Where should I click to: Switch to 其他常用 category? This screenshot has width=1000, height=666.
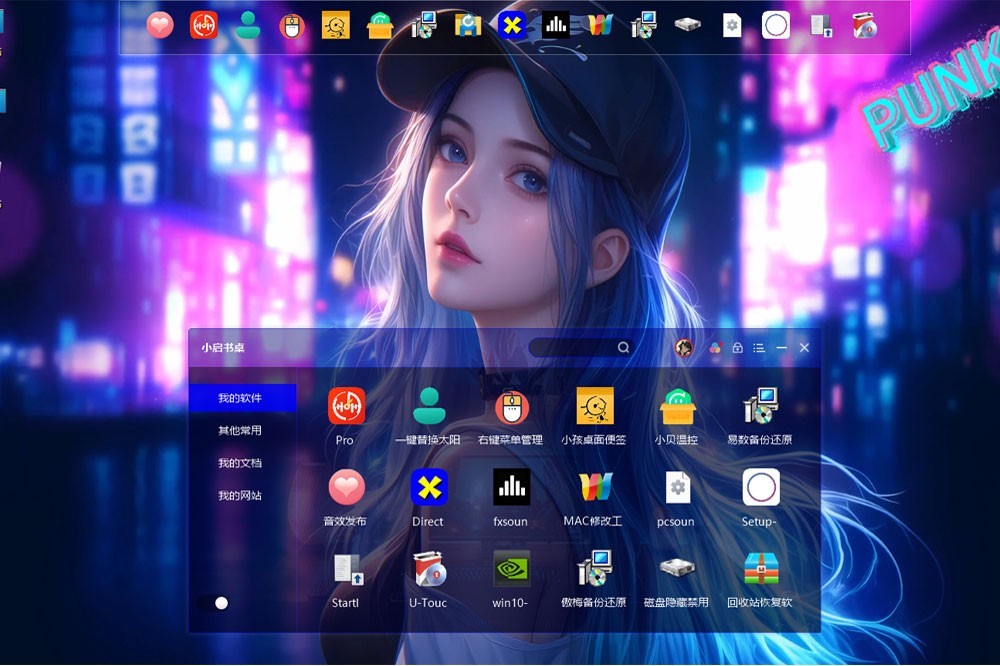tap(240, 431)
